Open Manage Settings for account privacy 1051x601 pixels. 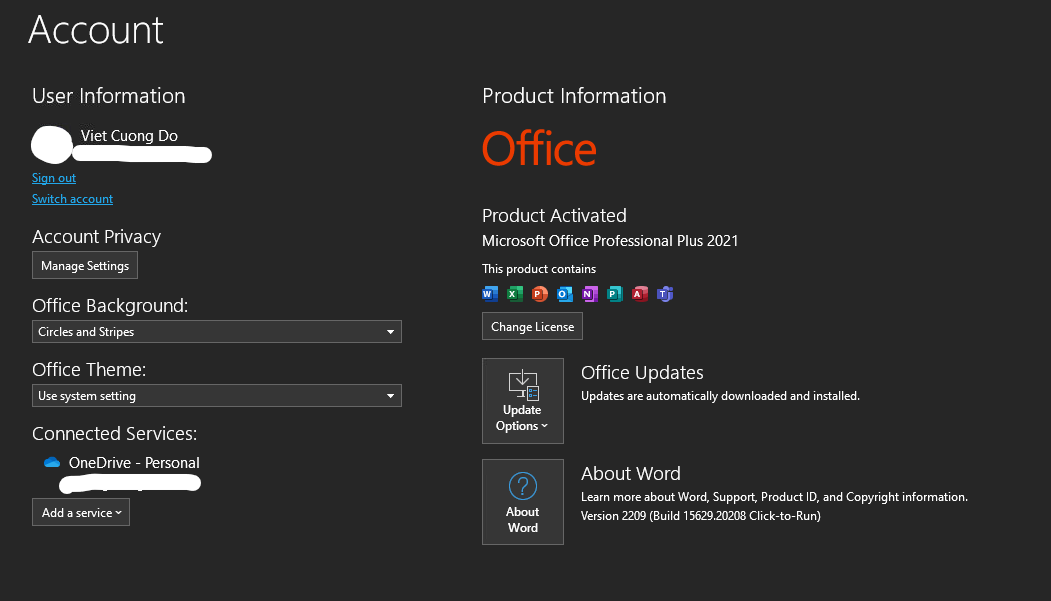[x=85, y=265]
